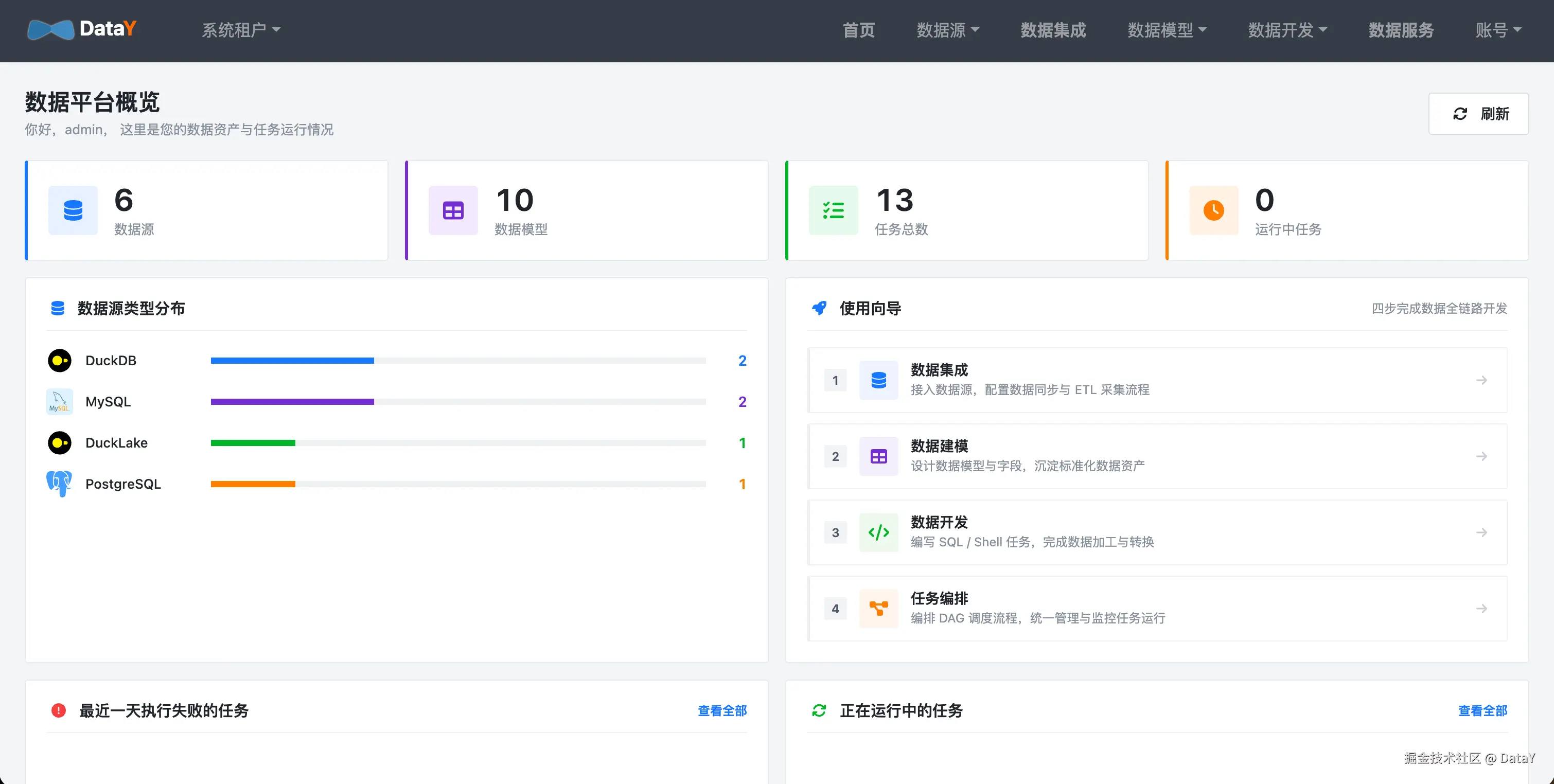Click the DuckLake logo icon

(60, 442)
